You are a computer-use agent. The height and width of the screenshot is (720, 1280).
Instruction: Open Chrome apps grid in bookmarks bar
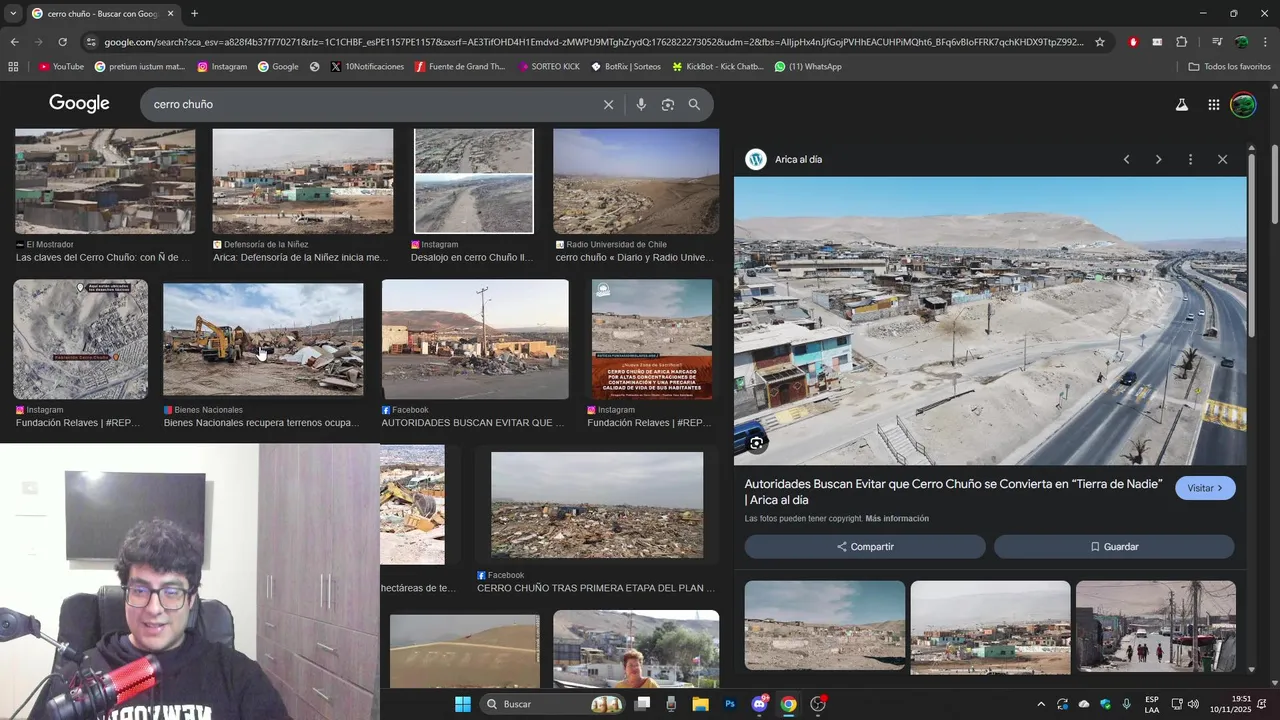coord(13,67)
